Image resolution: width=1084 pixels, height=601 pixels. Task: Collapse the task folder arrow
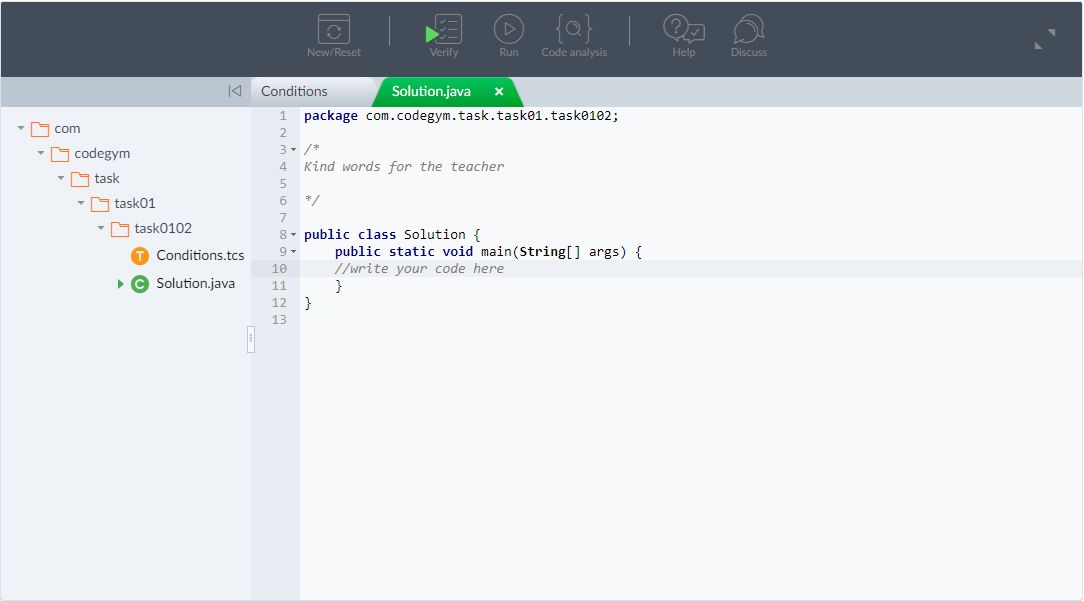point(61,178)
